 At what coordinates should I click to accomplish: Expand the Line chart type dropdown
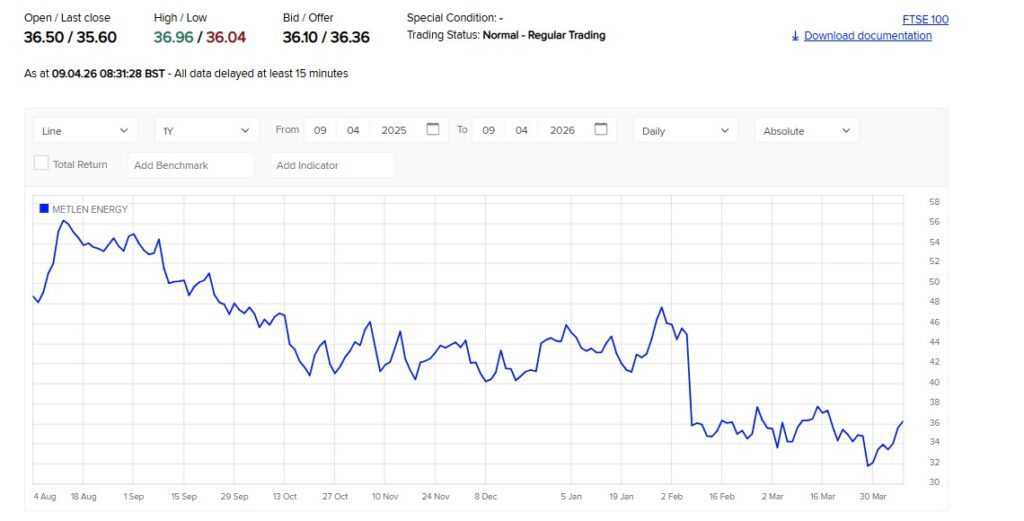[x=85, y=131]
